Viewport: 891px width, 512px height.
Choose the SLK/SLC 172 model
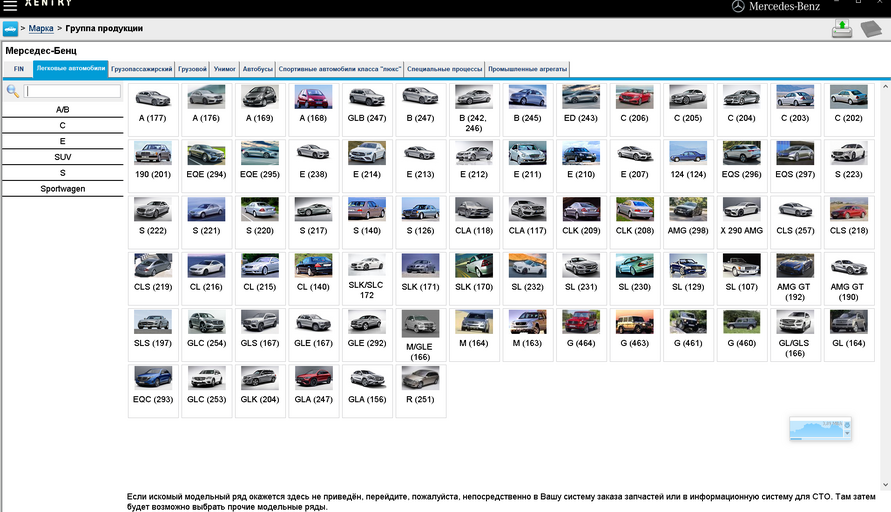point(367,278)
